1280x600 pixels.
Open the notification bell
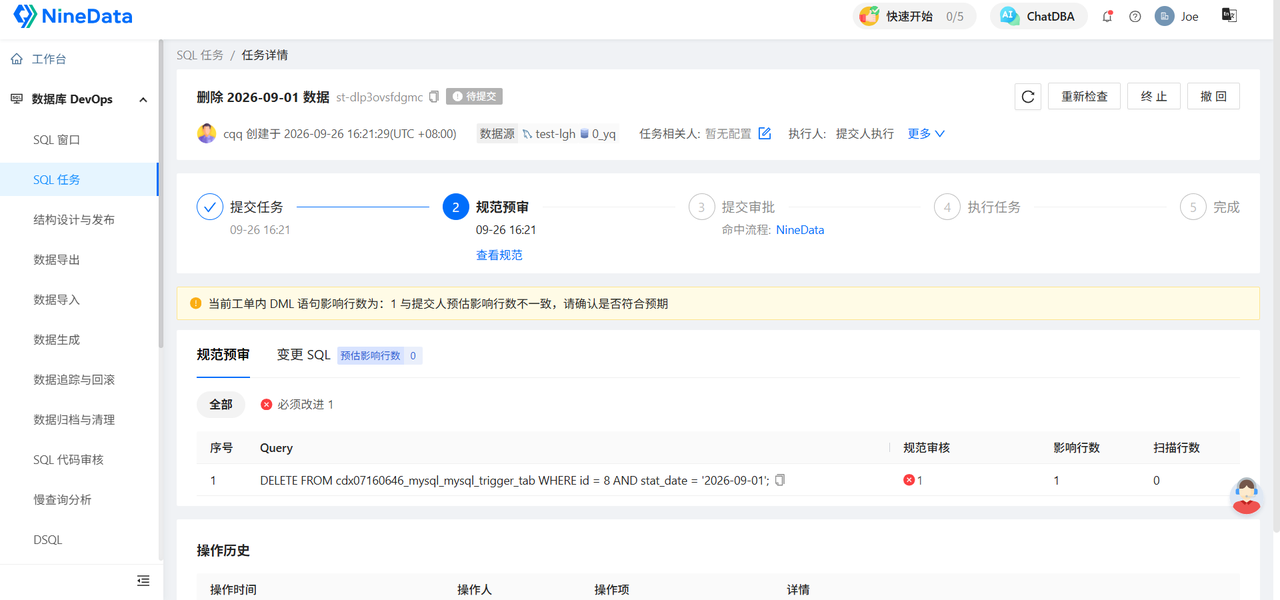pos(1107,16)
